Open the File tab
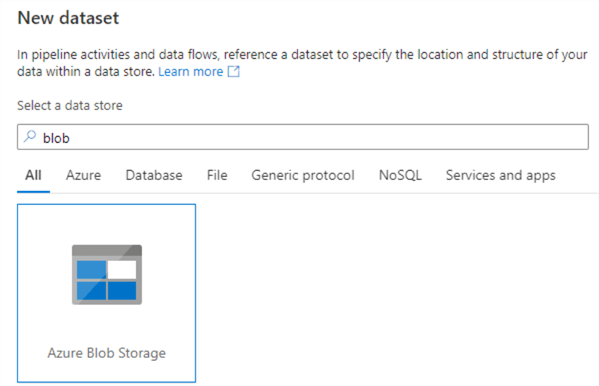The height and width of the screenshot is (386, 599). 217,175
